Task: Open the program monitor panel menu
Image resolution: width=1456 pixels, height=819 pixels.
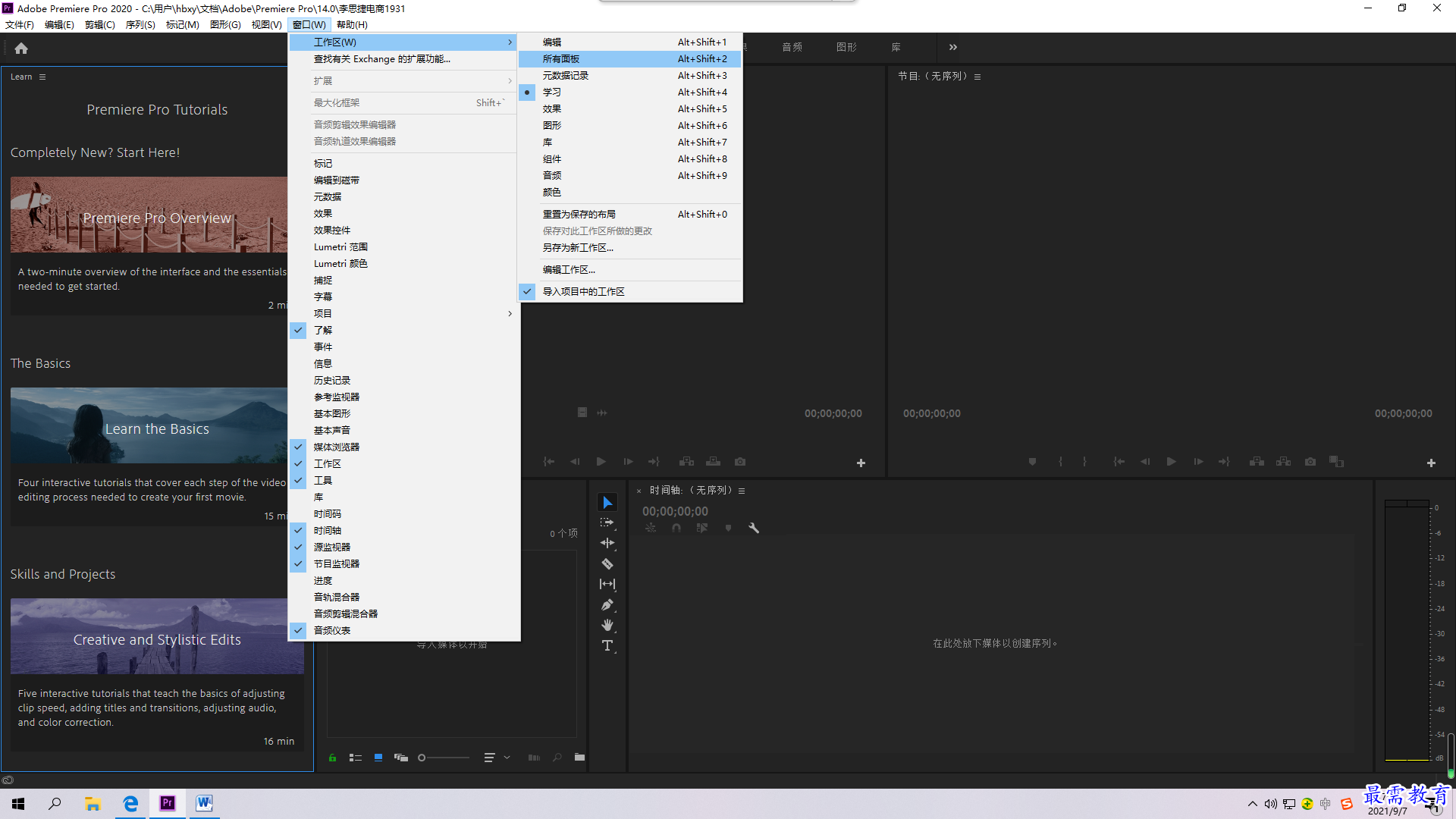Action: 977,77
